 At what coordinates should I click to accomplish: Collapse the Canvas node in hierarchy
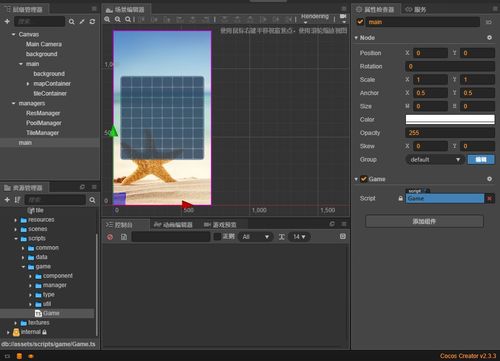point(13,34)
